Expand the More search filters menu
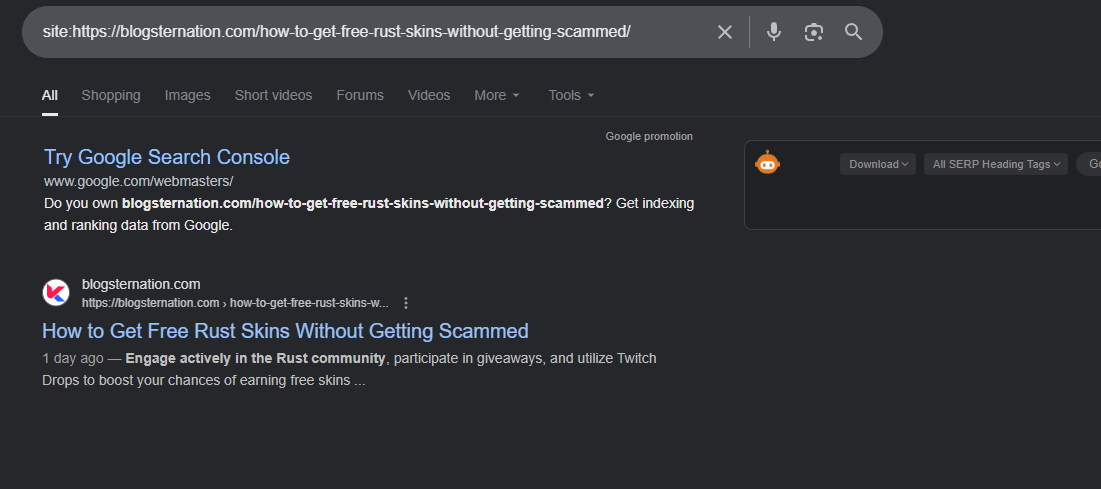1101x489 pixels. tap(497, 95)
